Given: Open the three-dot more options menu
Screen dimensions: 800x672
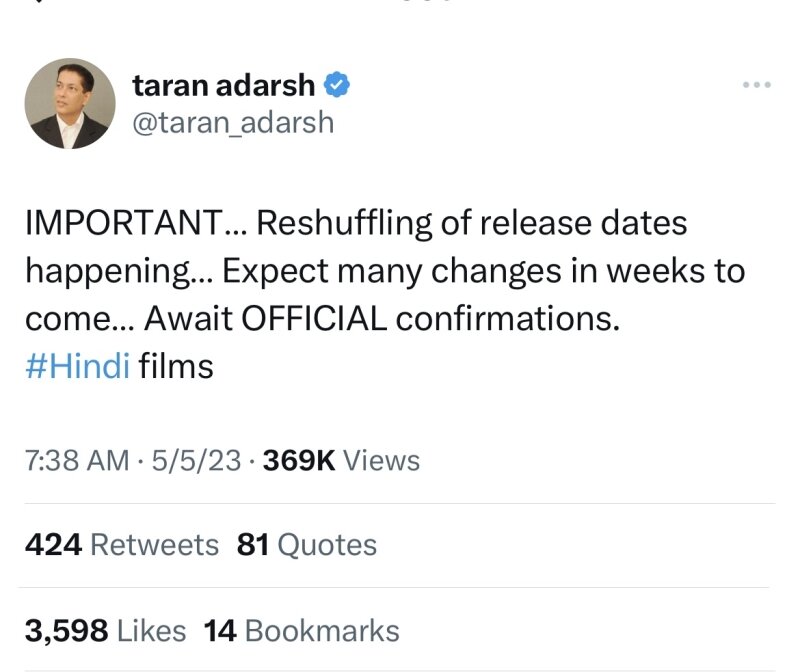Looking at the screenshot, I should (756, 86).
